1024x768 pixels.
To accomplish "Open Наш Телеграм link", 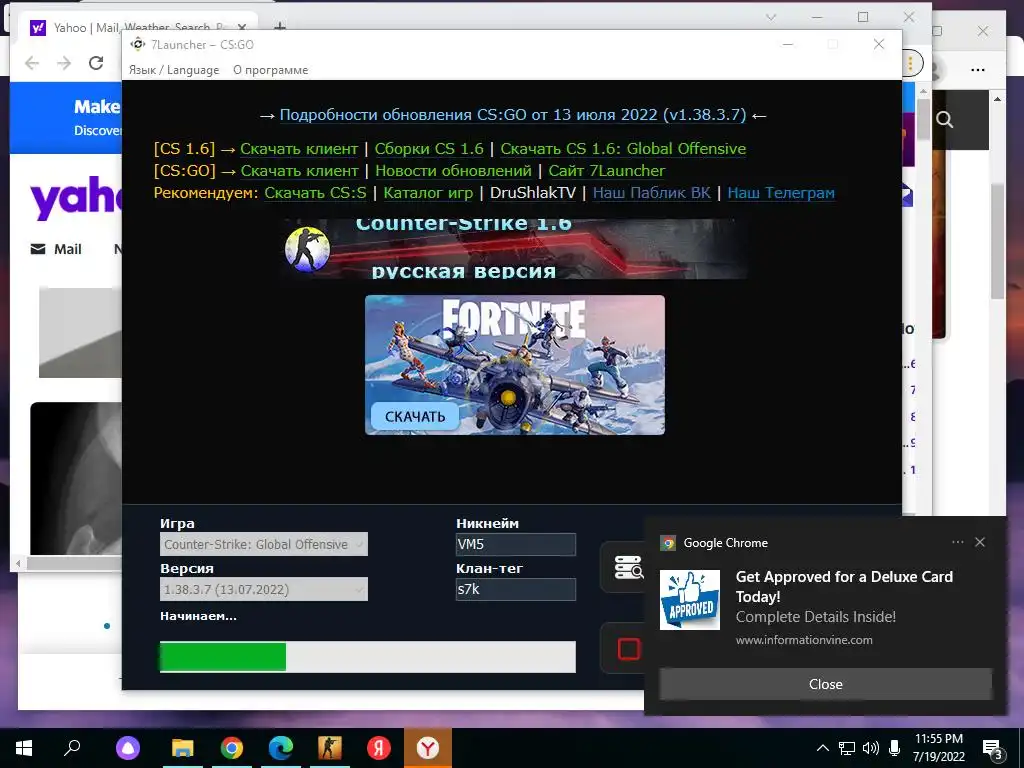I will coord(781,193).
